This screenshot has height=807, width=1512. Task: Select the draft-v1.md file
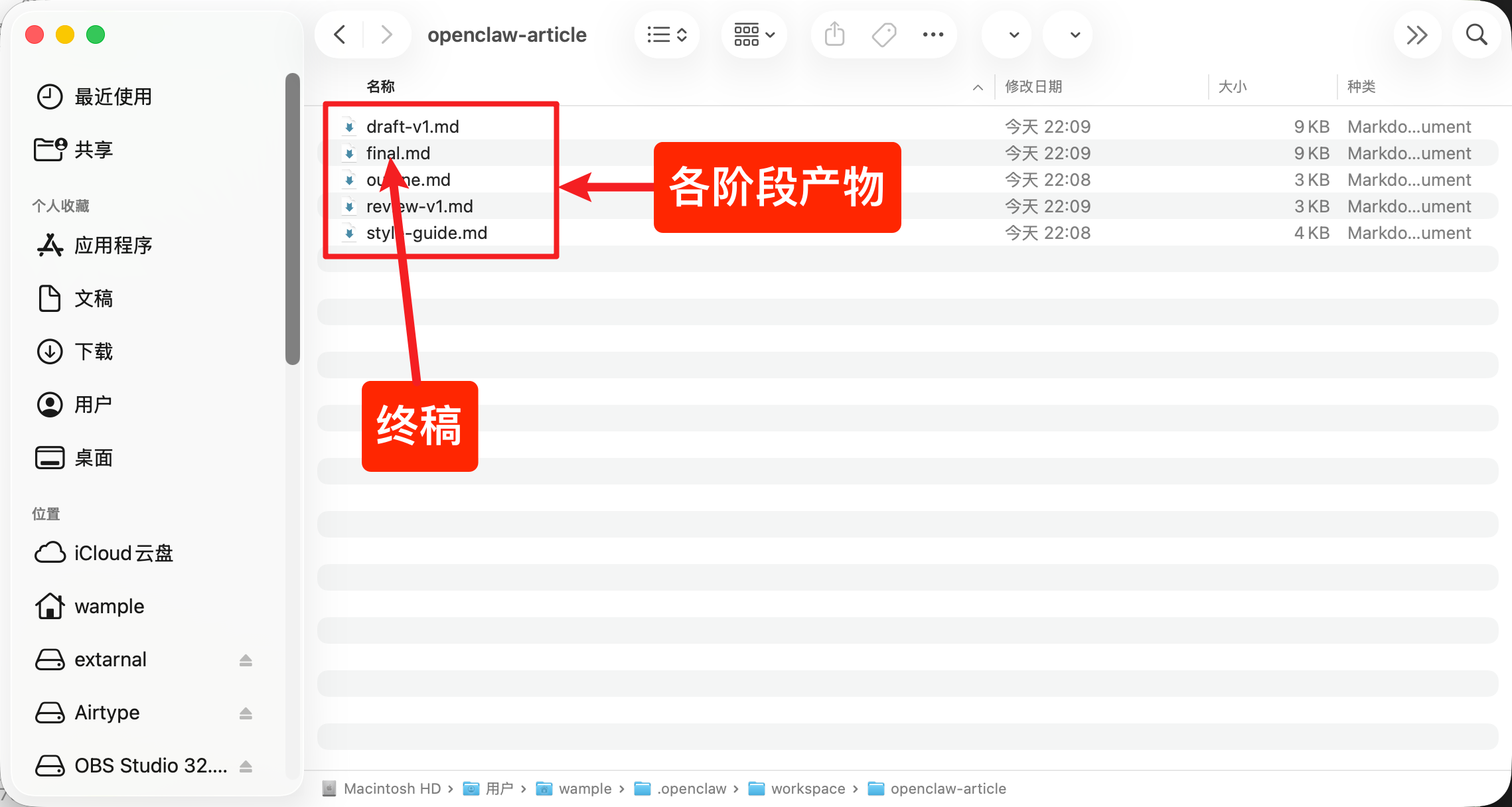click(412, 126)
